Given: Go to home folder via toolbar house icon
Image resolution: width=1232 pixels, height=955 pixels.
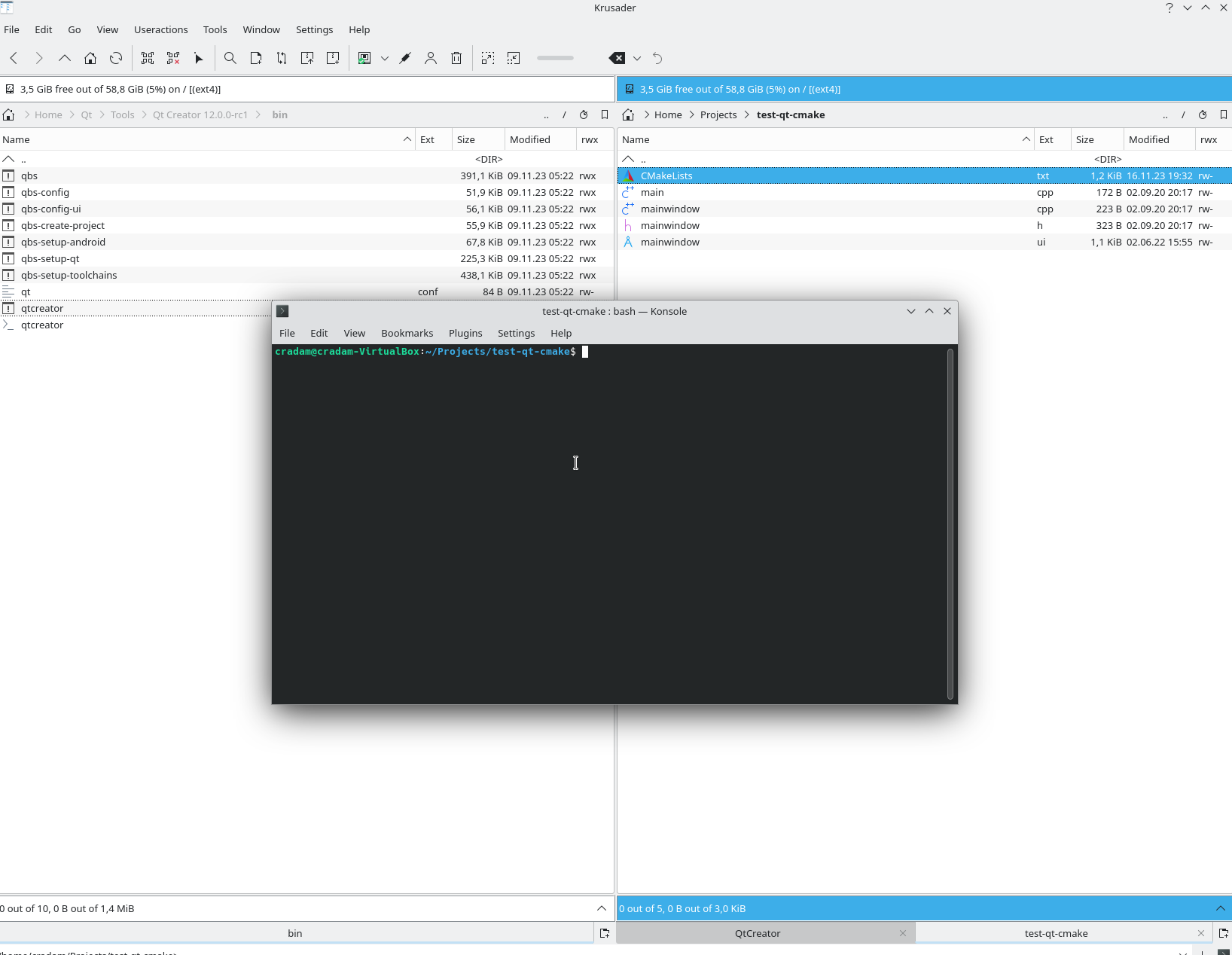Looking at the screenshot, I should (x=90, y=58).
